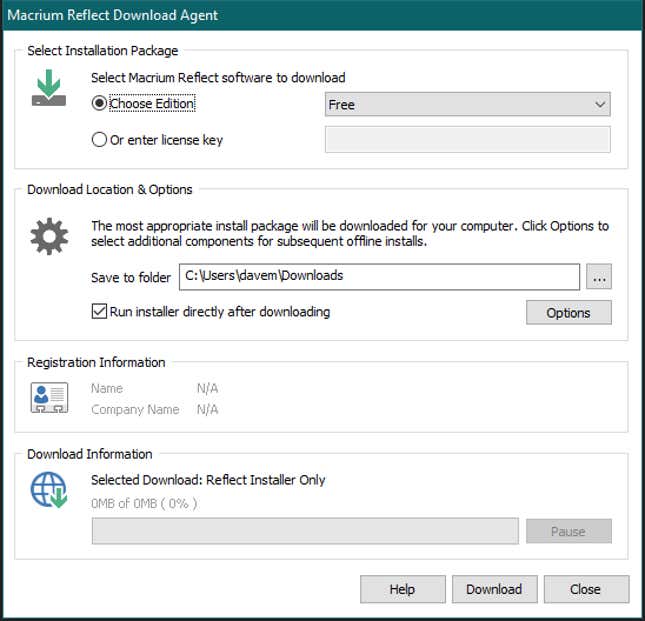Select the Or enter license key option
This screenshot has height=621, width=645.
(99, 140)
